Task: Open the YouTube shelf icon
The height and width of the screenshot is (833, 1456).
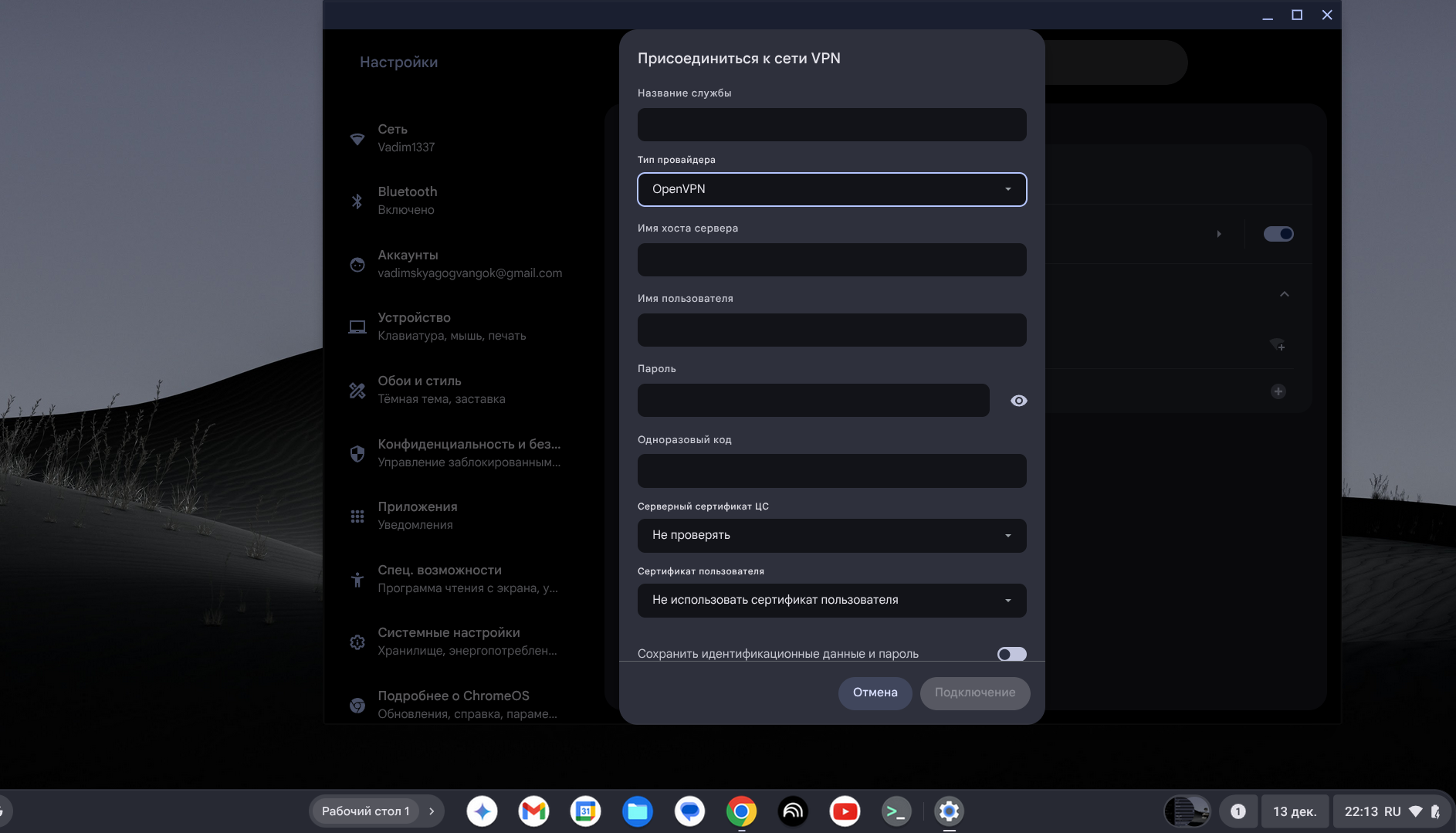Action: click(x=845, y=811)
